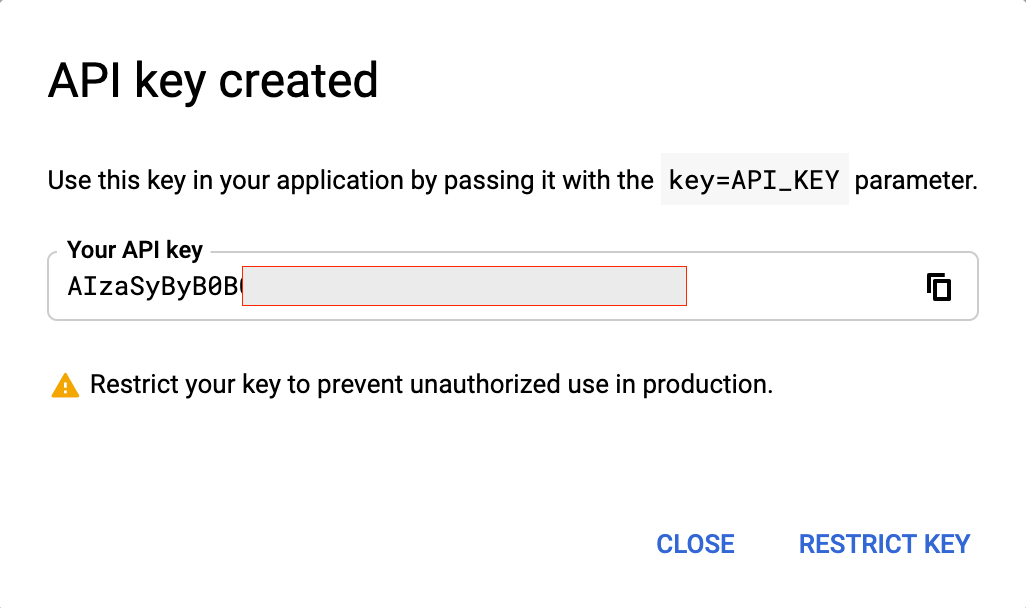
Task: Click the 'Restrict your key' warning text
Action: 431,384
